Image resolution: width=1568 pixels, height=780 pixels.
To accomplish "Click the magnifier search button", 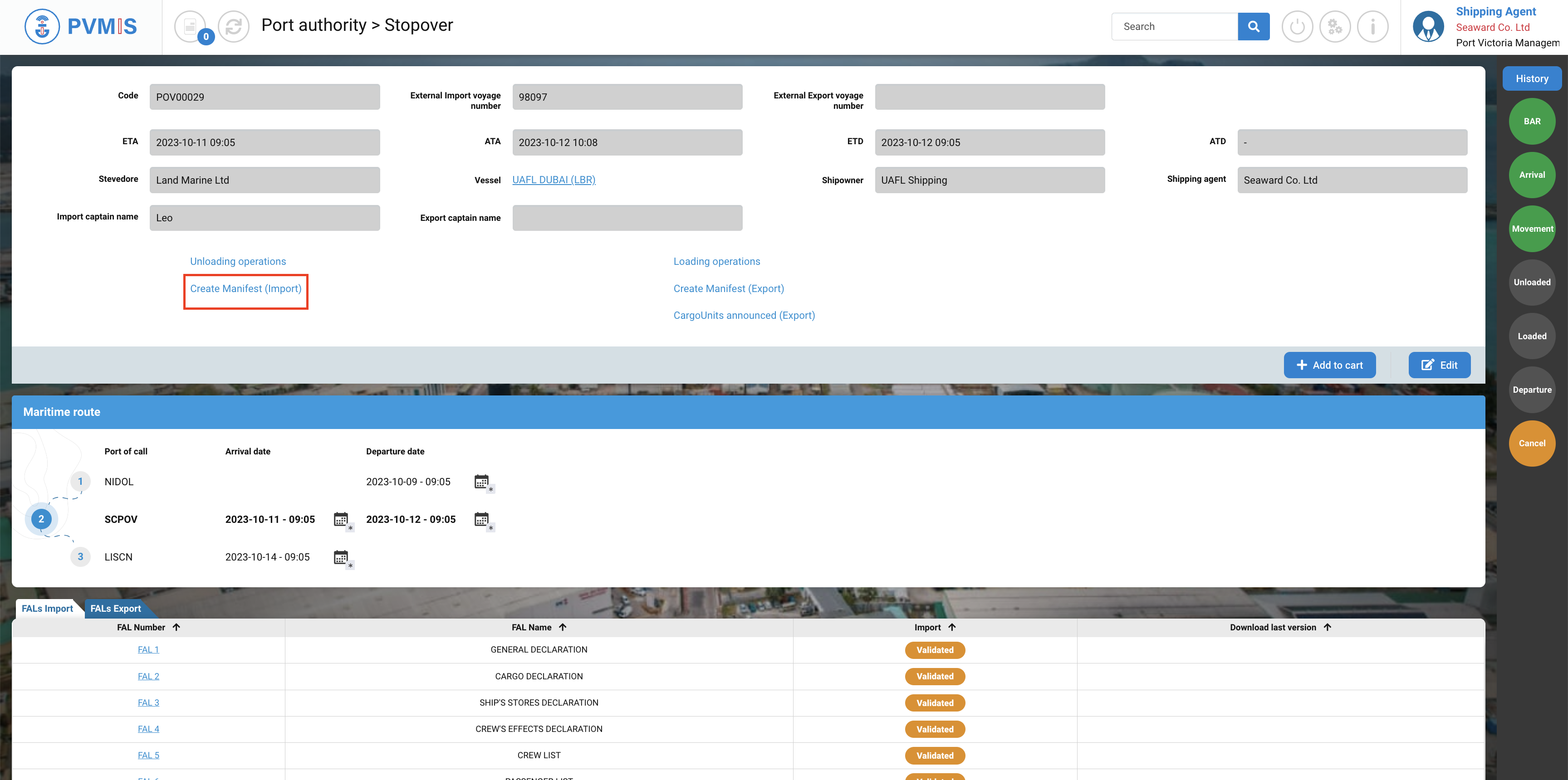I will (x=1253, y=26).
